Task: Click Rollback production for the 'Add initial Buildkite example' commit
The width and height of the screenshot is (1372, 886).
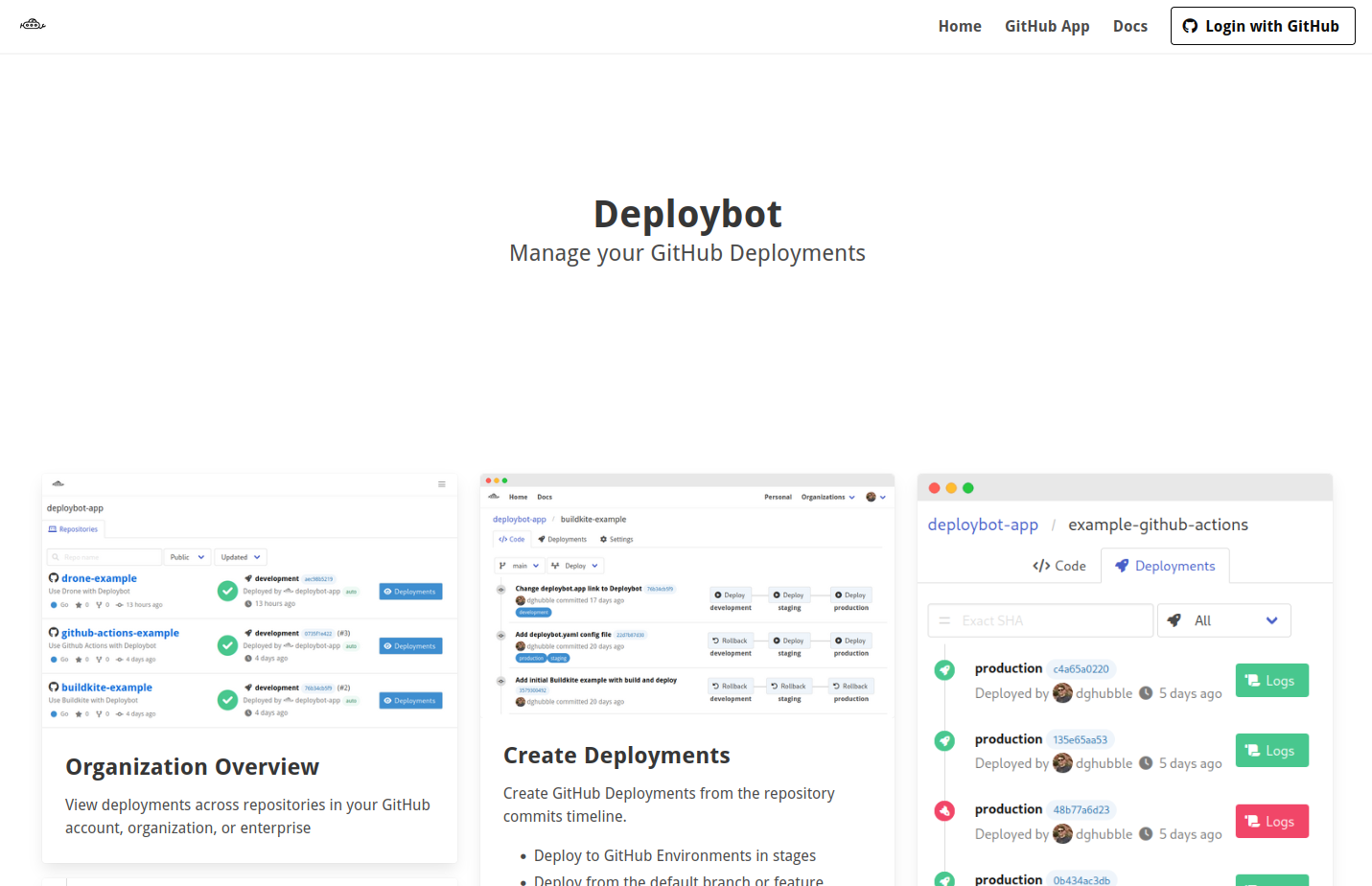Action: tap(850, 686)
